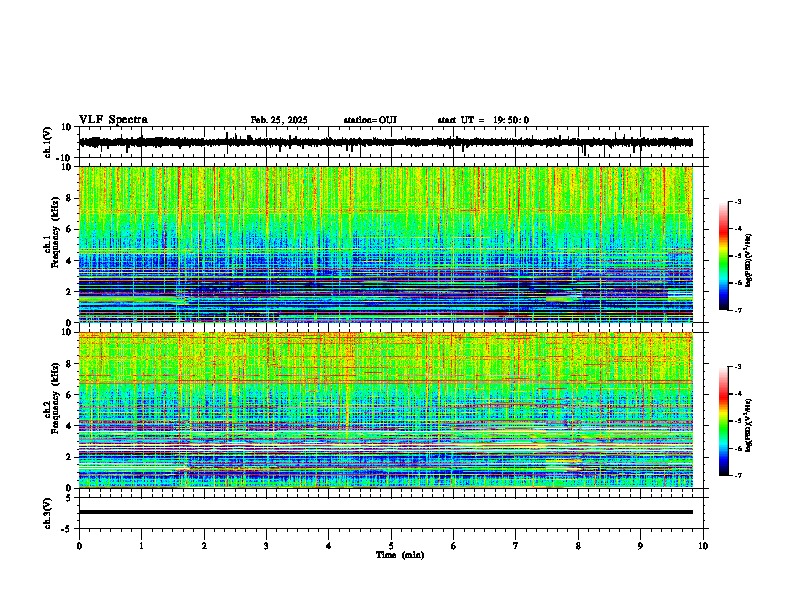Click the time axis tick label "10"
Image resolution: width=792 pixels, height=612 pixels.
coord(703,546)
